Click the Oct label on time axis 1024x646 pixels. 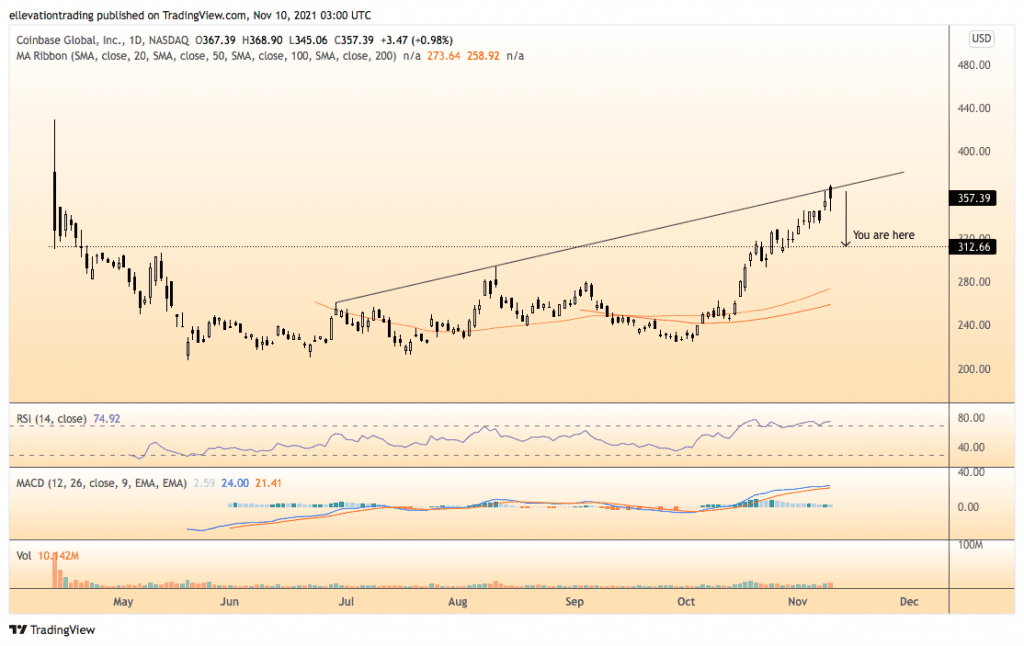(x=686, y=602)
